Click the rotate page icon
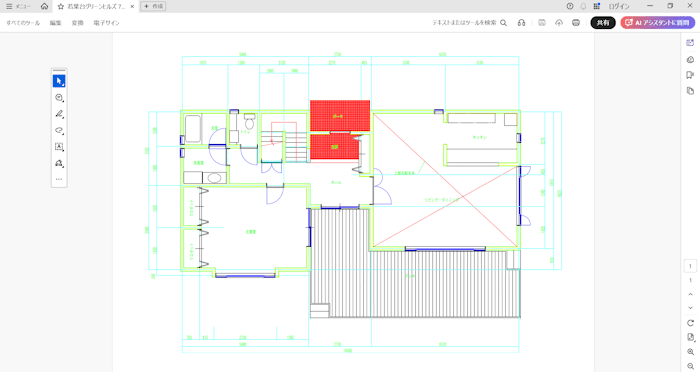Image resolution: width=700 pixels, height=372 pixels. 690,323
